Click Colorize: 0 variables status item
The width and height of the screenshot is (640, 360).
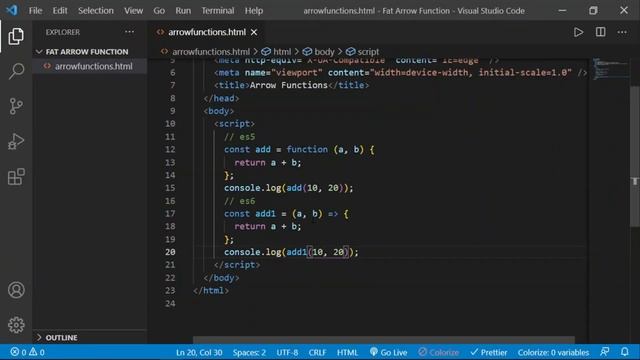click(x=553, y=352)
